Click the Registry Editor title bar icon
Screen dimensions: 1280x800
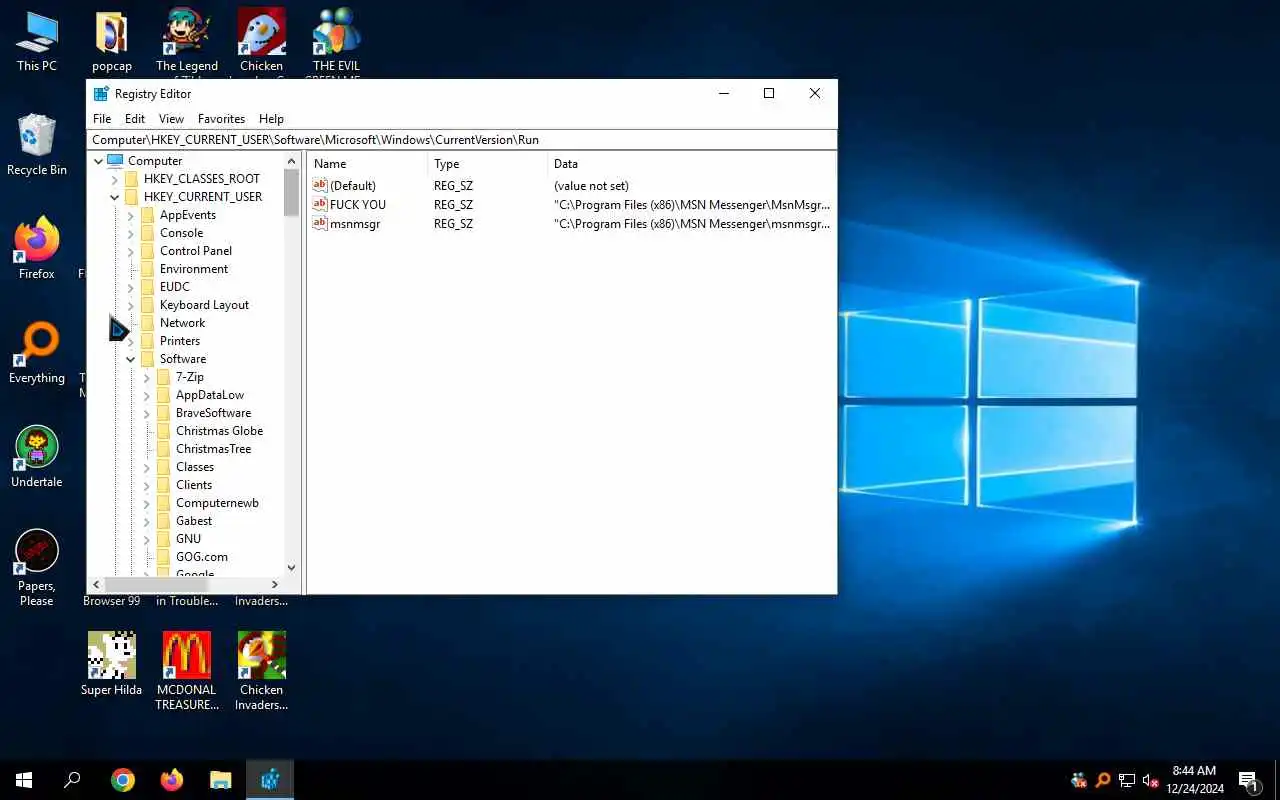(x=101, y=94)
